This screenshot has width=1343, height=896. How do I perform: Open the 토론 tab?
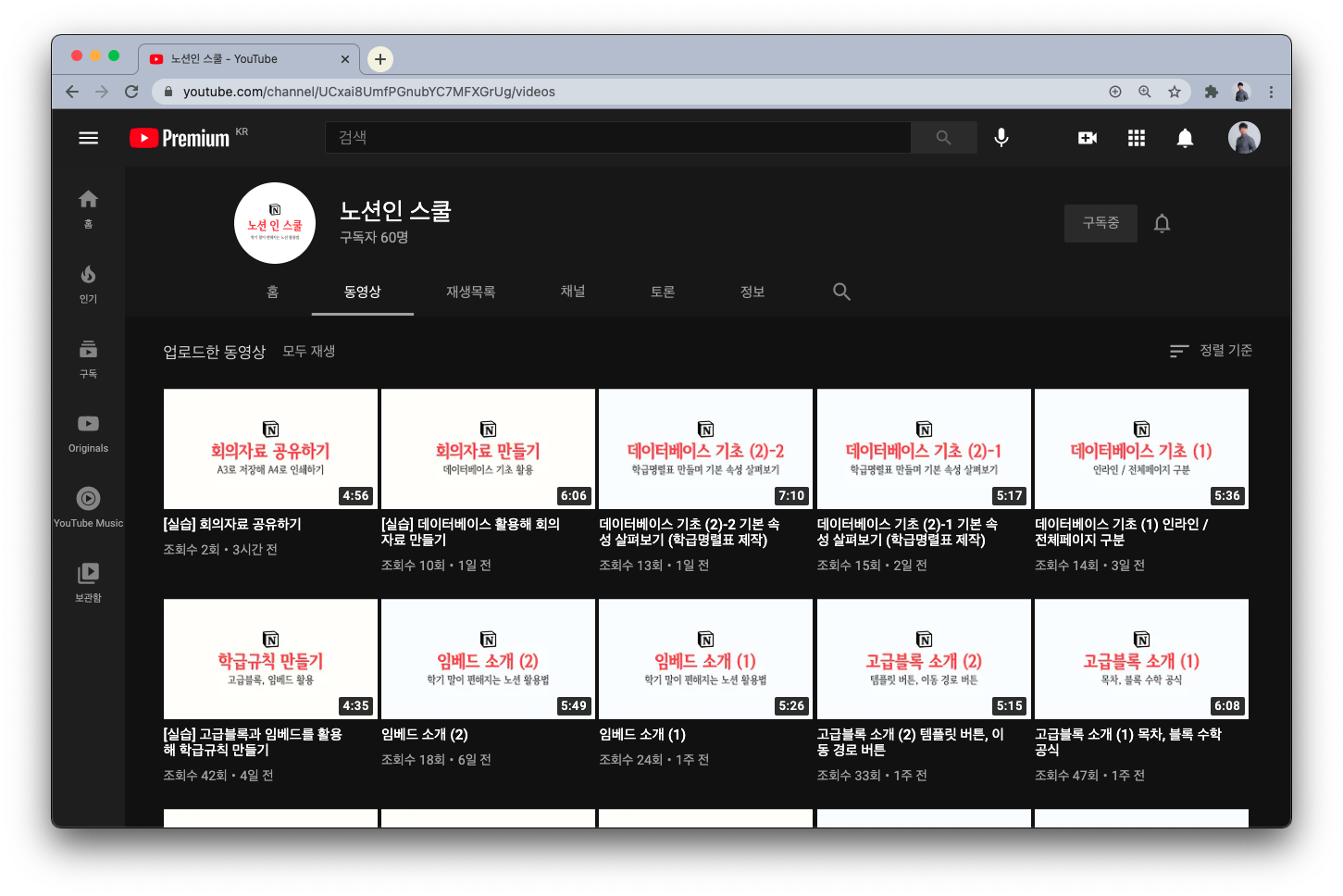(663, 292)
